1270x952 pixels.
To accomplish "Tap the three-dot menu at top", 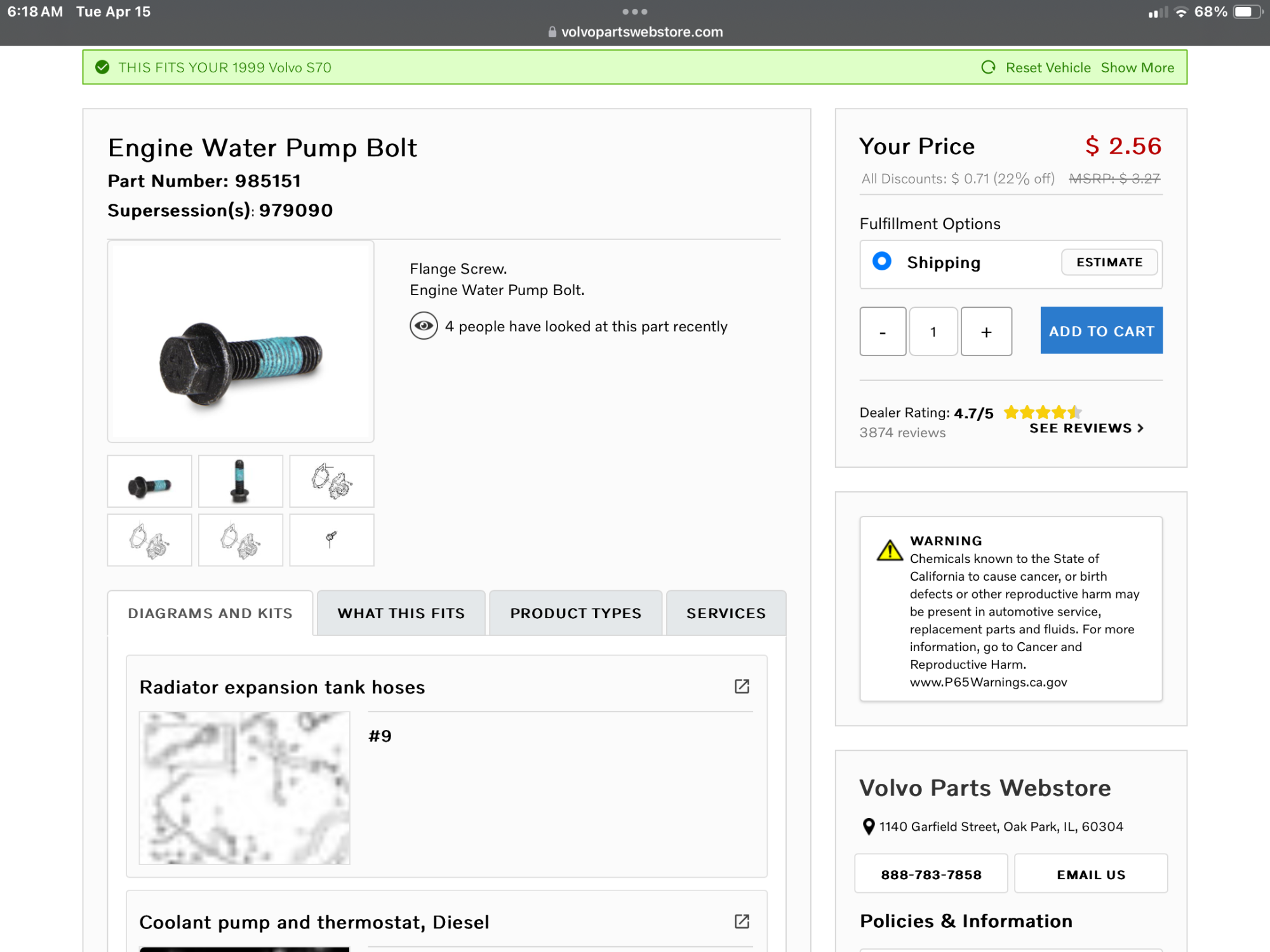I will click(635, 11).
